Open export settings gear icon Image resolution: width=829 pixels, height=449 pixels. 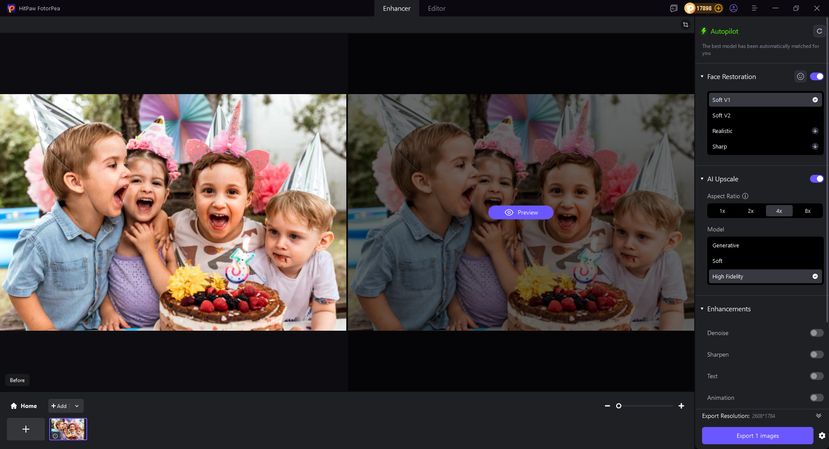[822, 436]
